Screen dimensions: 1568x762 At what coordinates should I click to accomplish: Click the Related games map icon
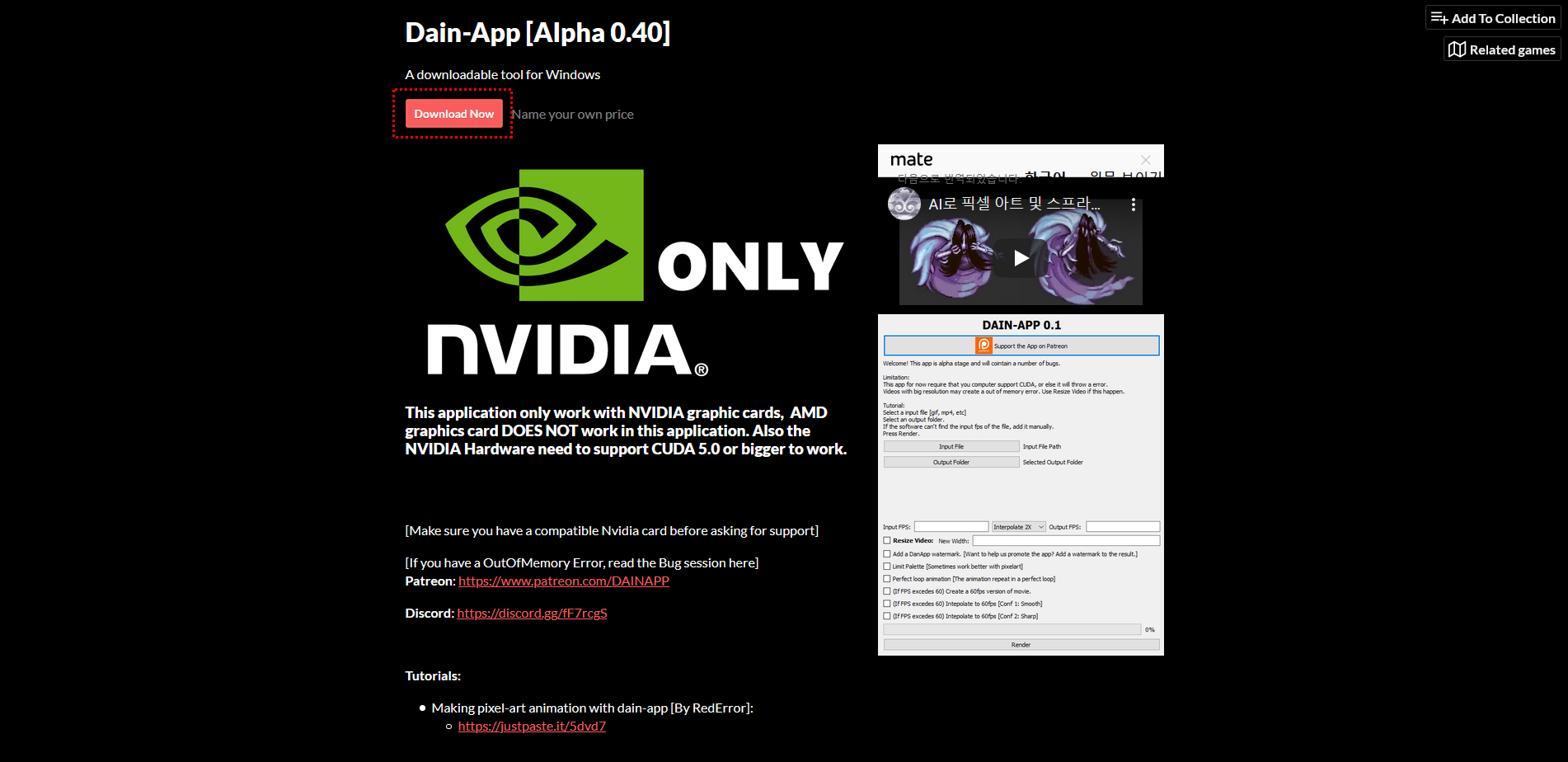click(1457, 49)
